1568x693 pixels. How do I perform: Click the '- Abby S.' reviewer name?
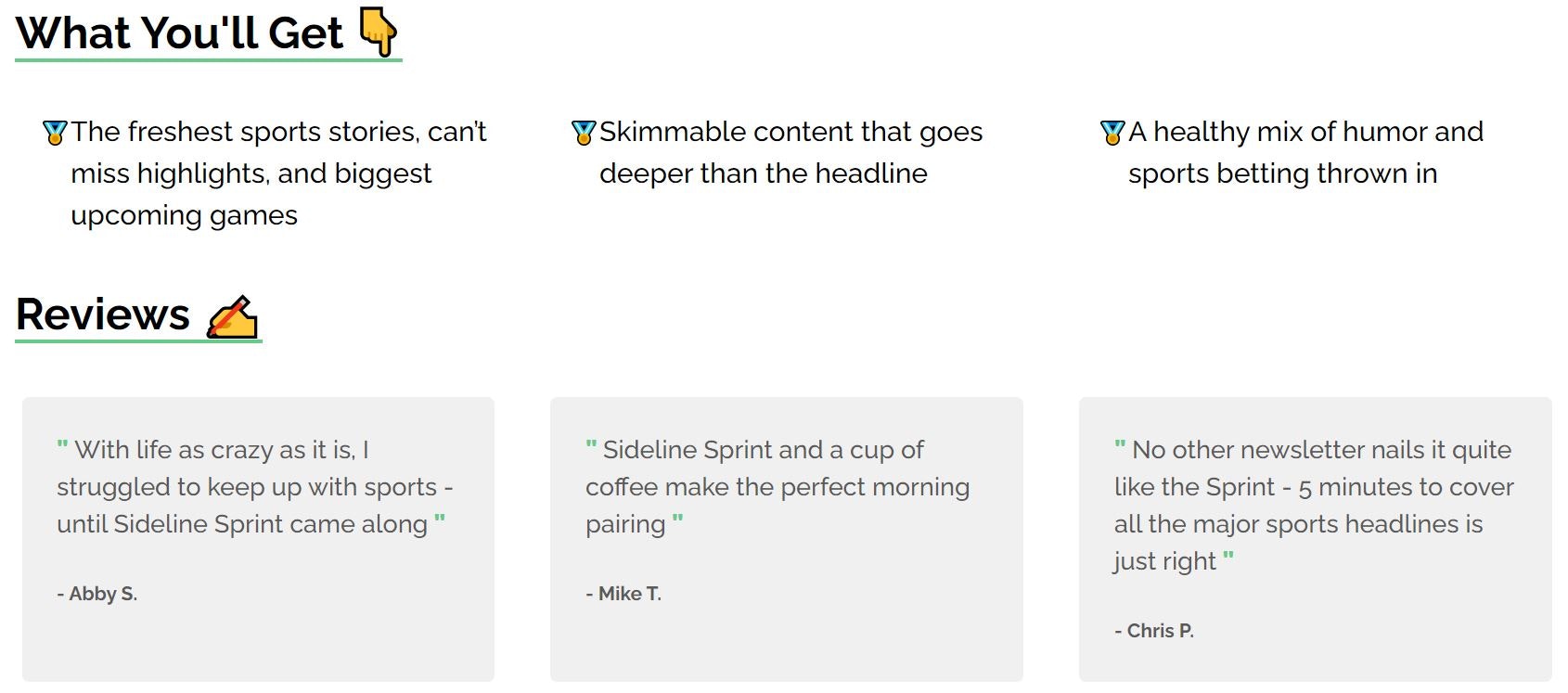[x=97, y=594]
